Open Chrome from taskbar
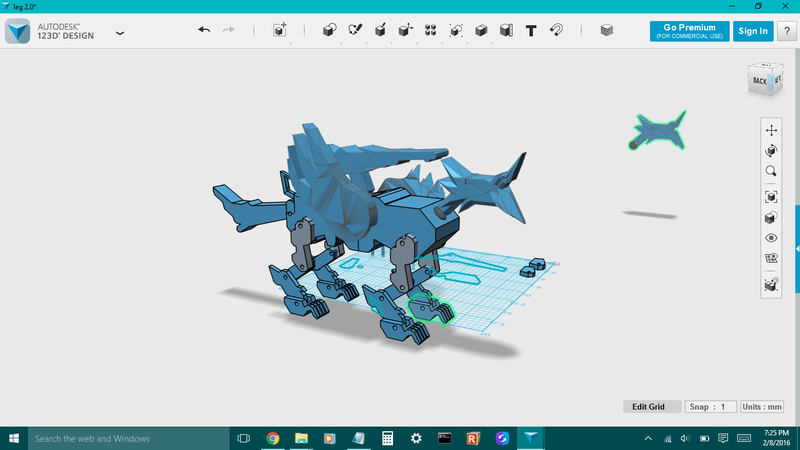The height and width of the screenshot is (450, 800). [x=273, y=438]
